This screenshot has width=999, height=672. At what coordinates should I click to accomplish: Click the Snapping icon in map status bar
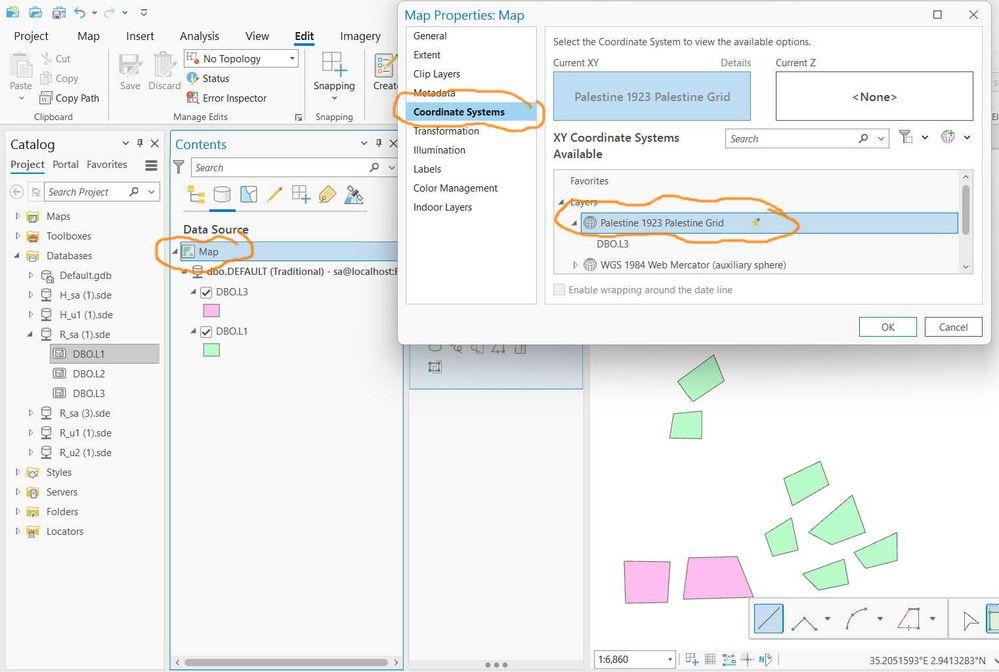(691, 659)
